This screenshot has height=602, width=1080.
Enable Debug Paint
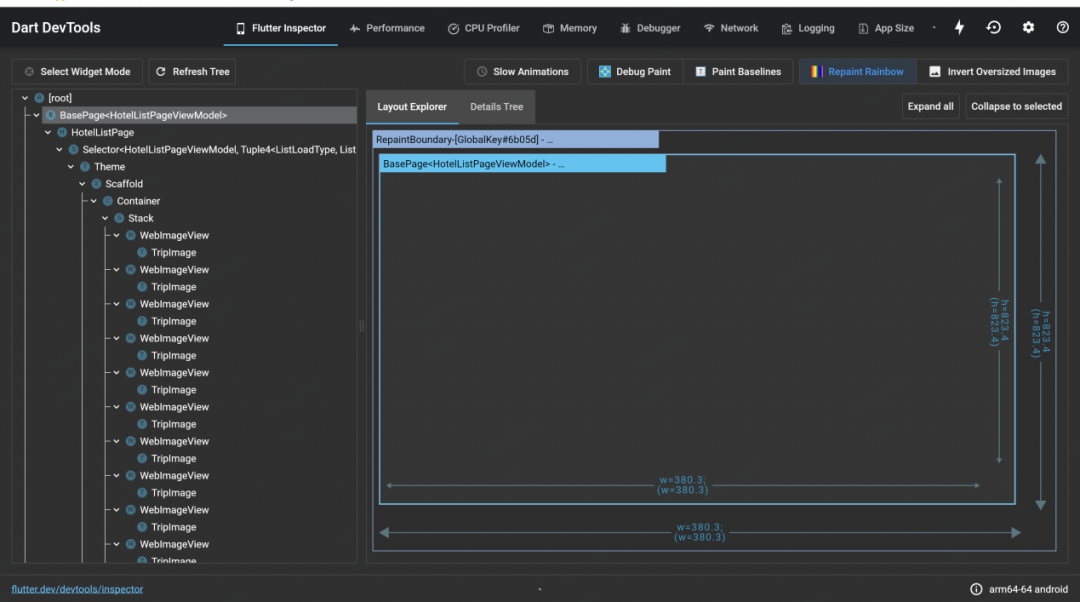tap(635, 72)
